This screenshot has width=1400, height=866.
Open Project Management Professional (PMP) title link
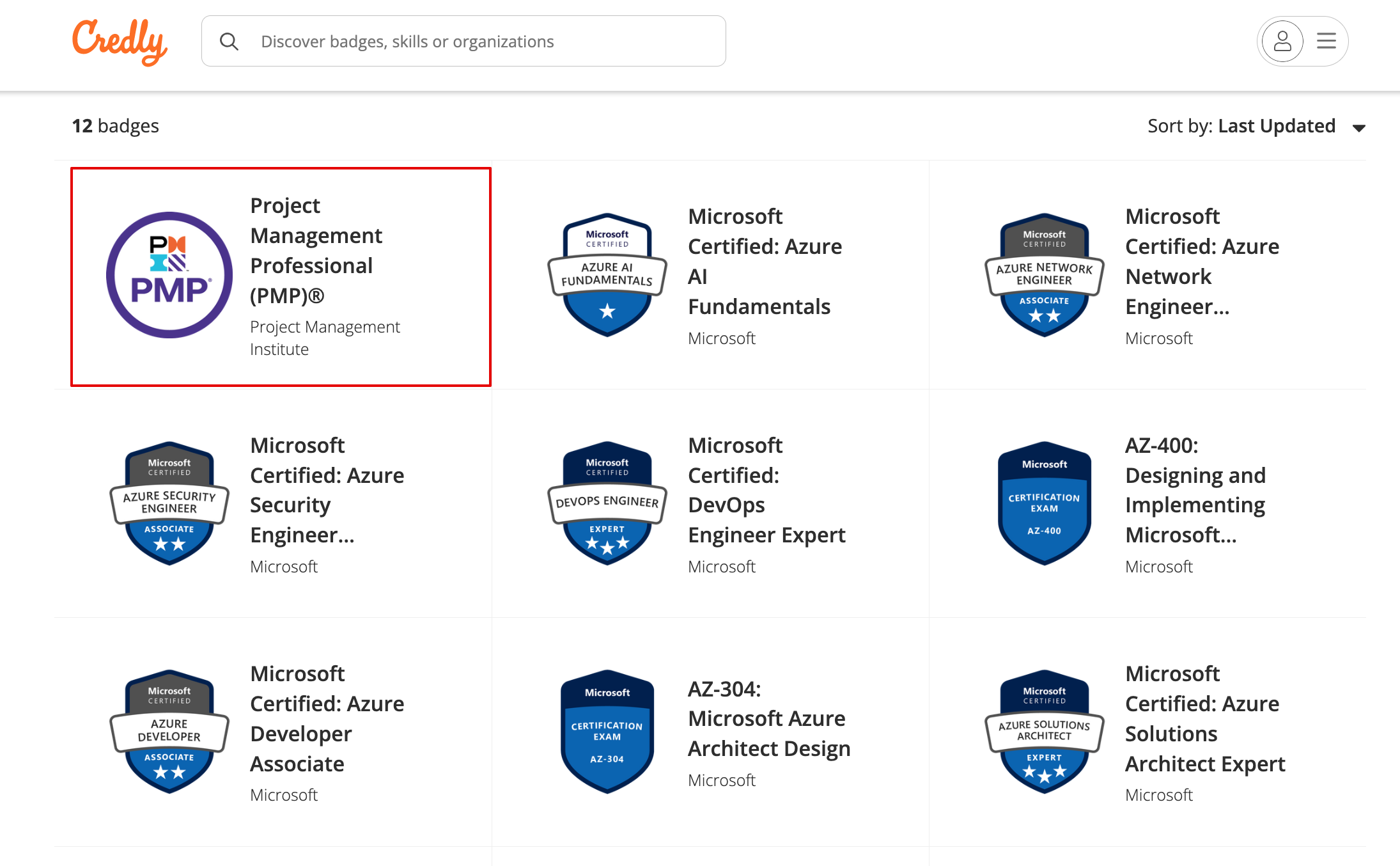click(316, 251)
